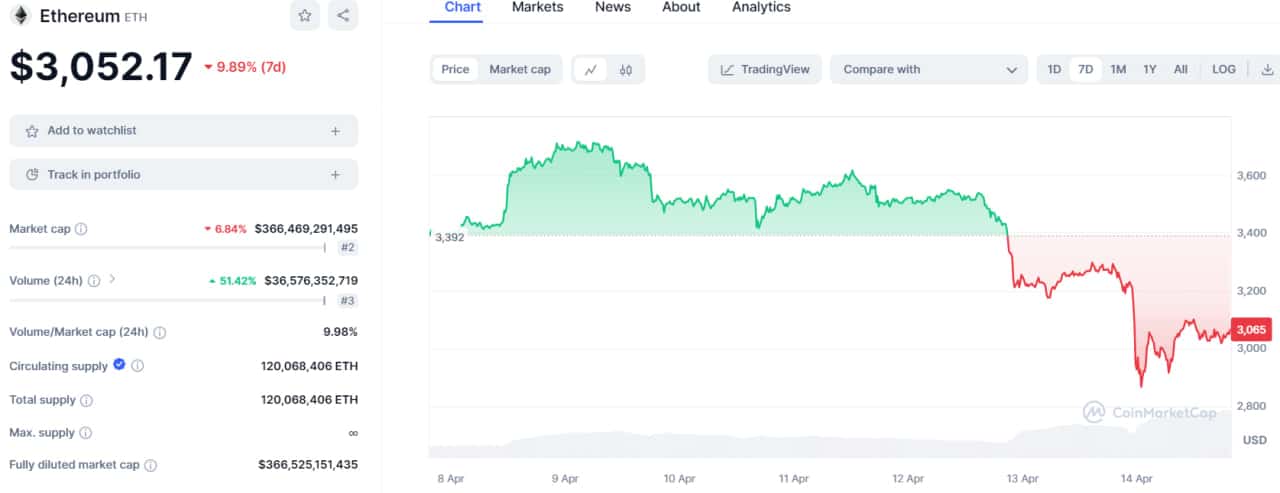The width and height of the screenshot is (1280, 493).
Task: Open the Compare with dropdown
Action: coord(928,70)
